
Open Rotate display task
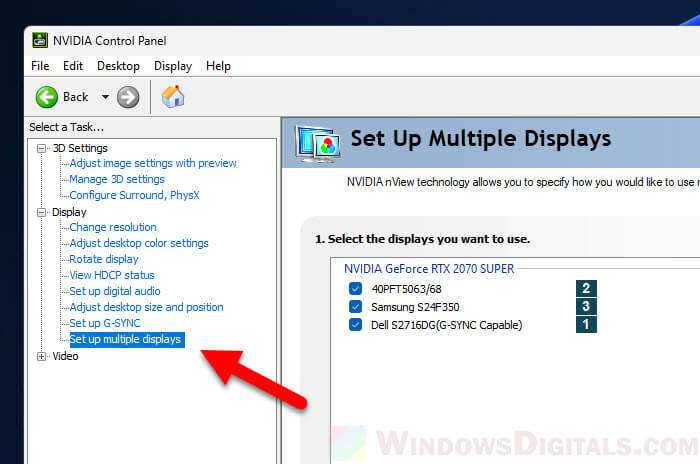[x=104, y=259]
